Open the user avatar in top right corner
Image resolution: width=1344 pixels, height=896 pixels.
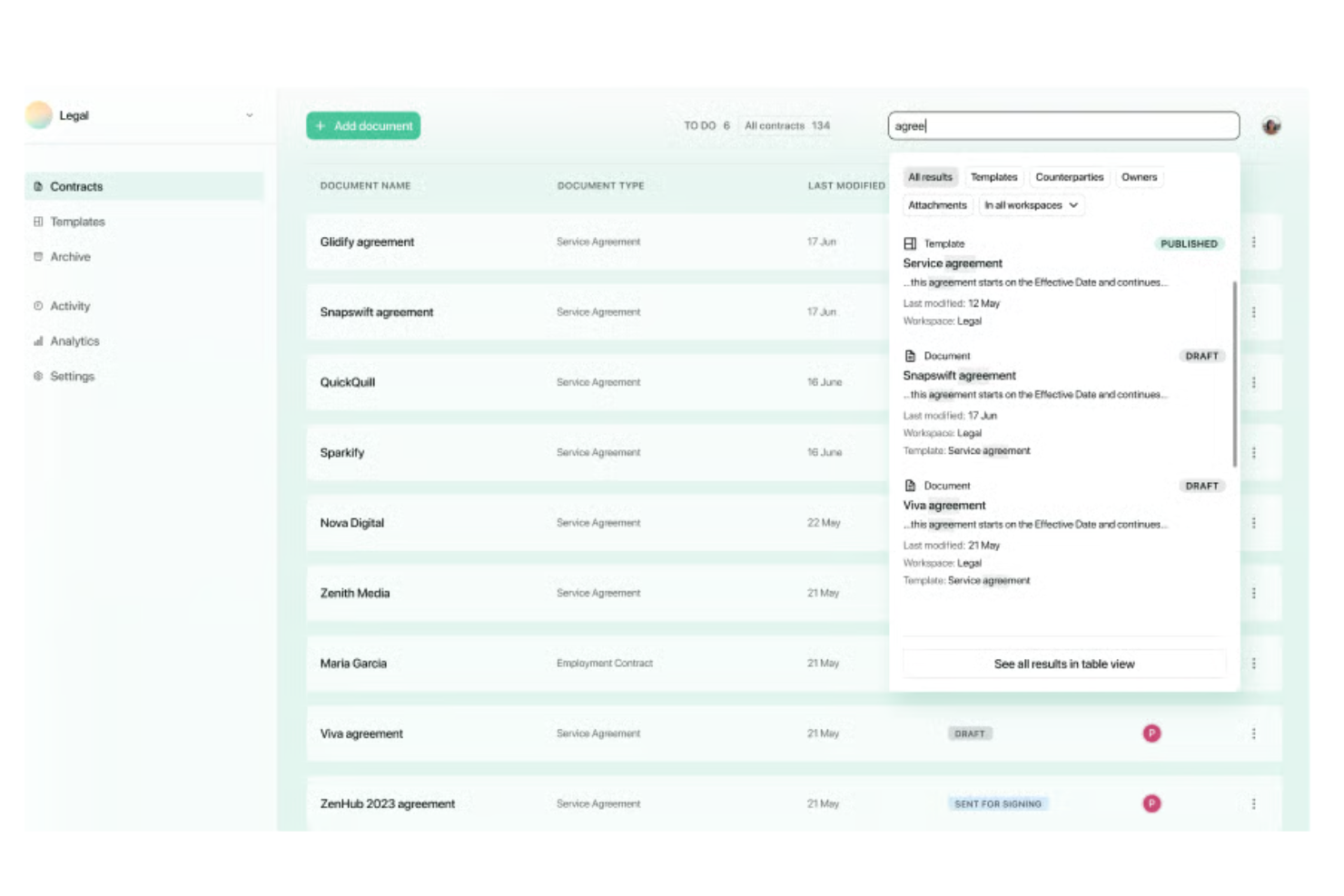(1271, 125)
